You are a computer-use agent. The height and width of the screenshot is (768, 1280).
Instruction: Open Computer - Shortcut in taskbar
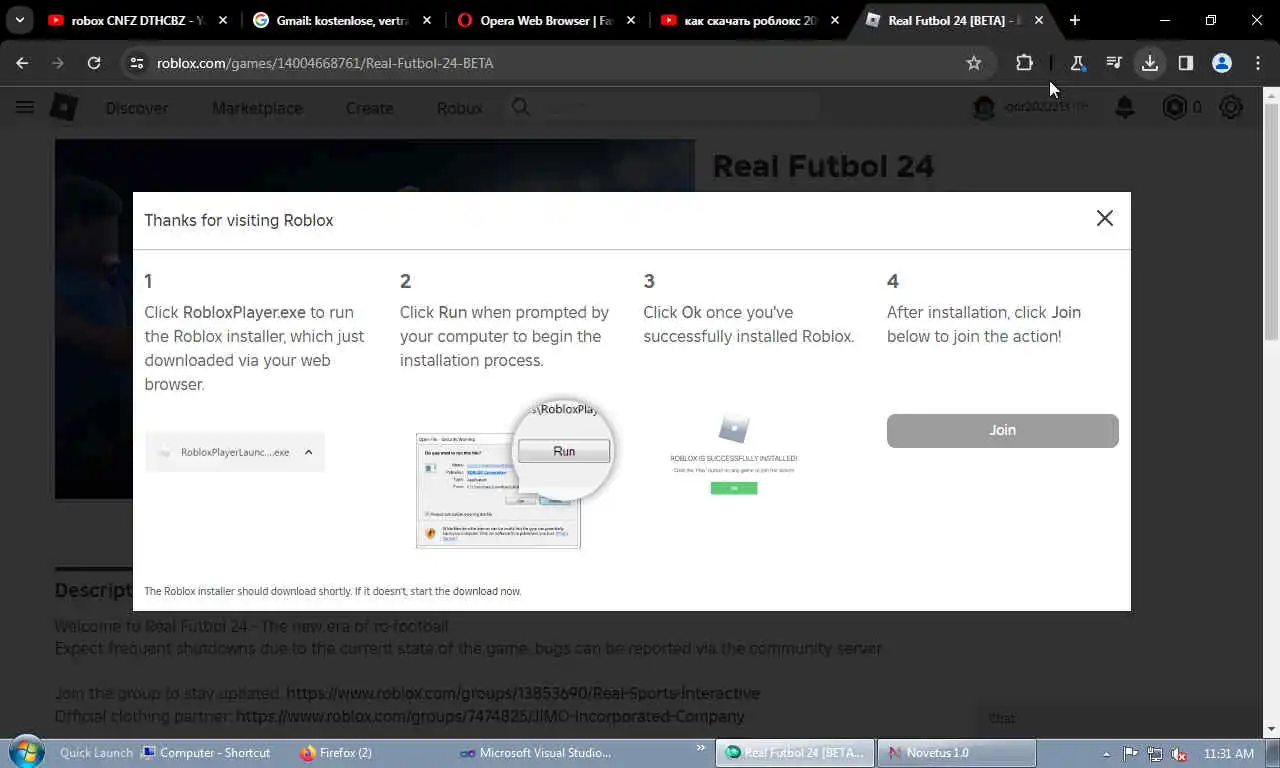click(206, 753)
